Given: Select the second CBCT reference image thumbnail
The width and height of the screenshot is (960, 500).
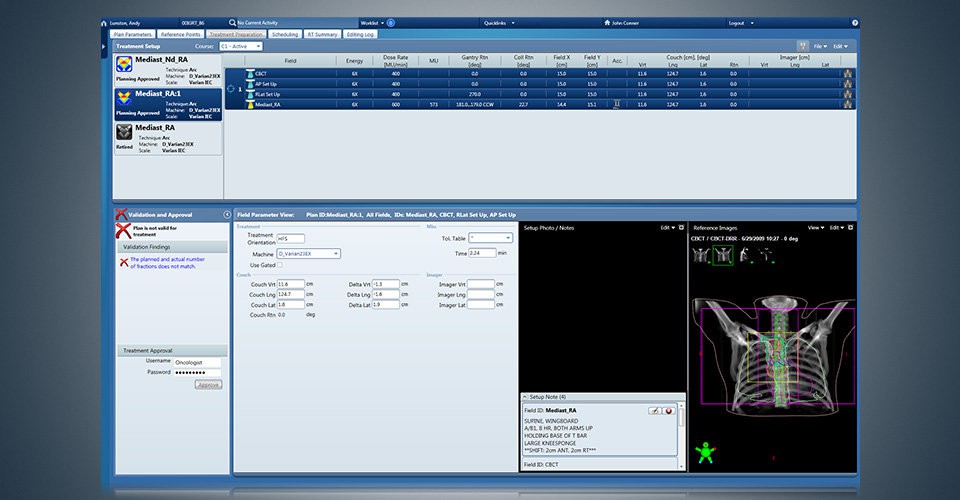Looking at the screenshot, I should coord(723,255).
